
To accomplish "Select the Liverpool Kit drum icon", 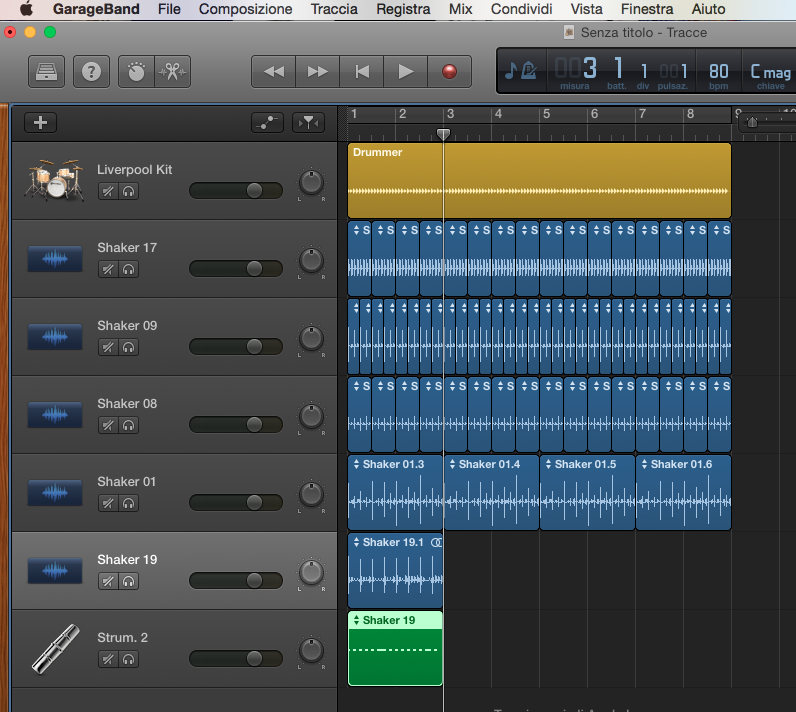I will [54, 180].
